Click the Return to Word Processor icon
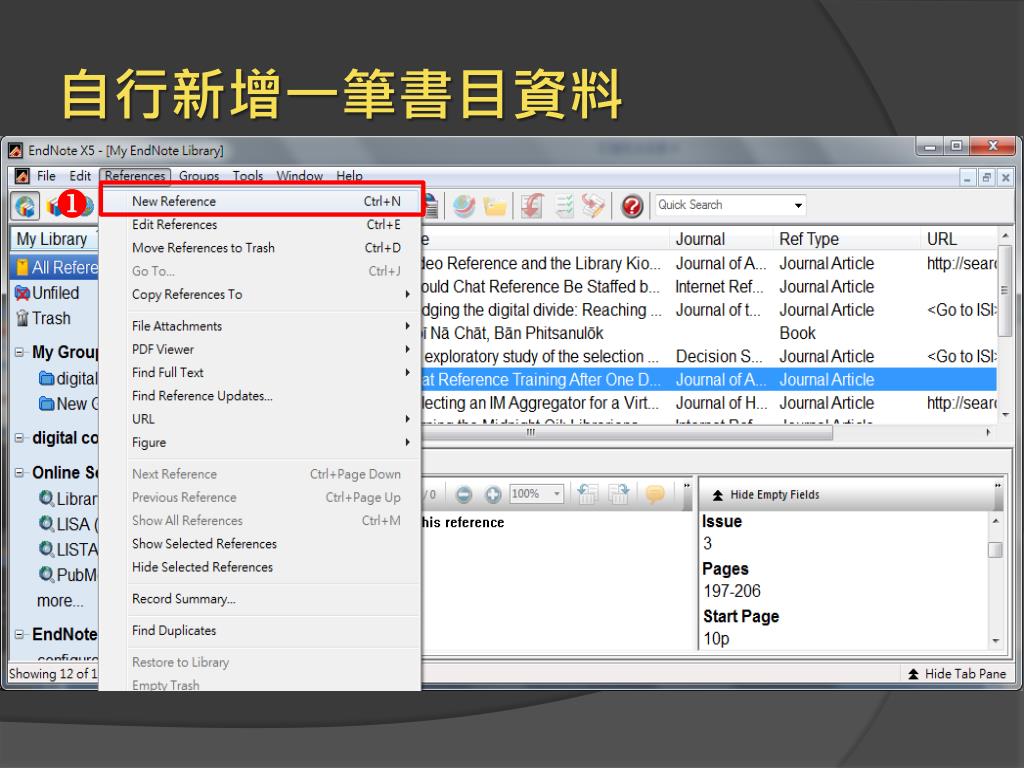The image size is (1024, 768). pos(593,206)
